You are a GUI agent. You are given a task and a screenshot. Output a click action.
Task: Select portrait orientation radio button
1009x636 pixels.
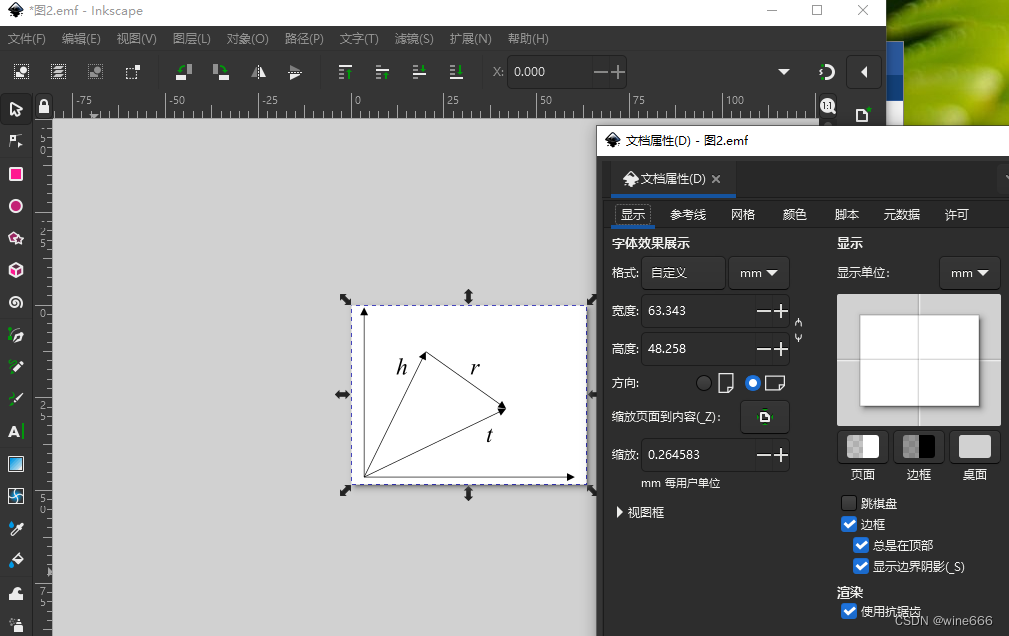[x=704, y=383]
